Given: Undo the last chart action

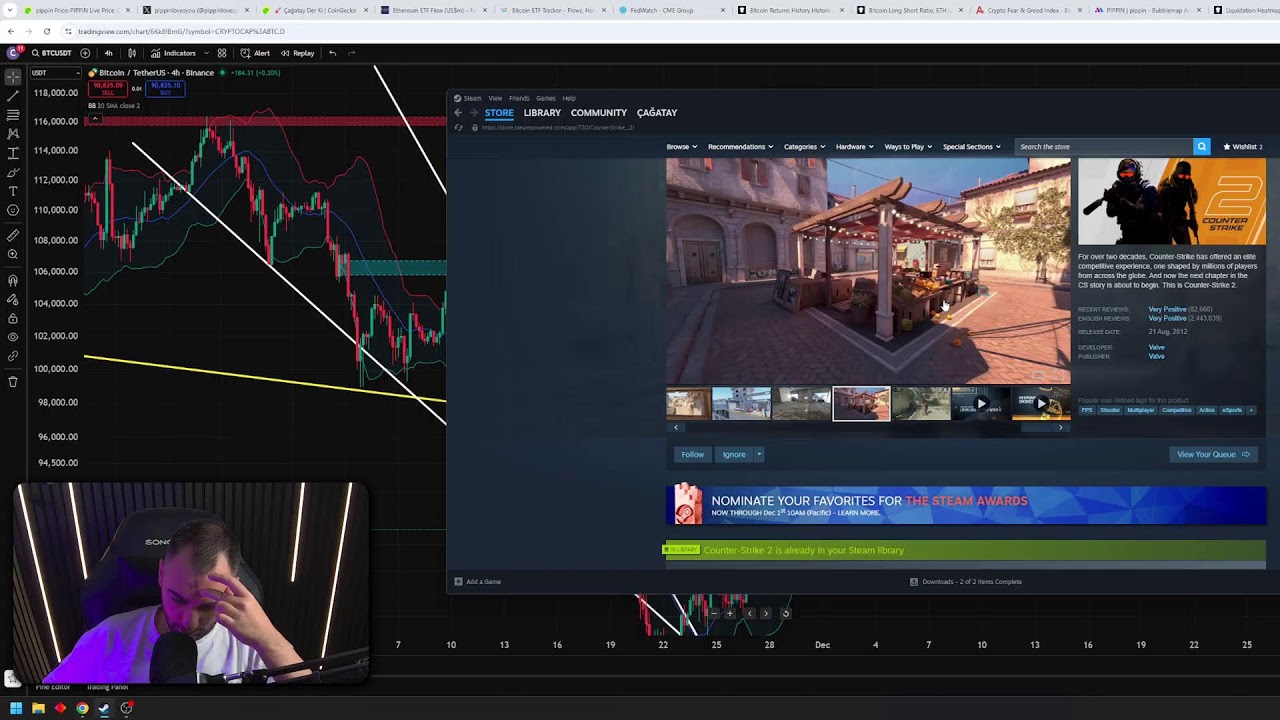Looking at the screenshot, I should [333, 53].
